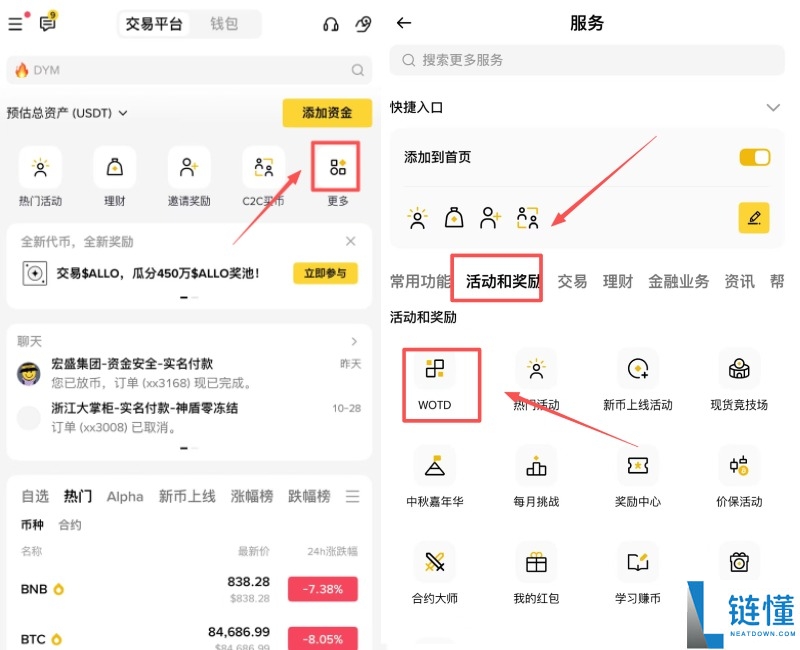Open the 预估总资产 (USDT) currency dropdown
The width and height of the screenshot is (800, 650).
pyautogui.click(x=66, y=113)
